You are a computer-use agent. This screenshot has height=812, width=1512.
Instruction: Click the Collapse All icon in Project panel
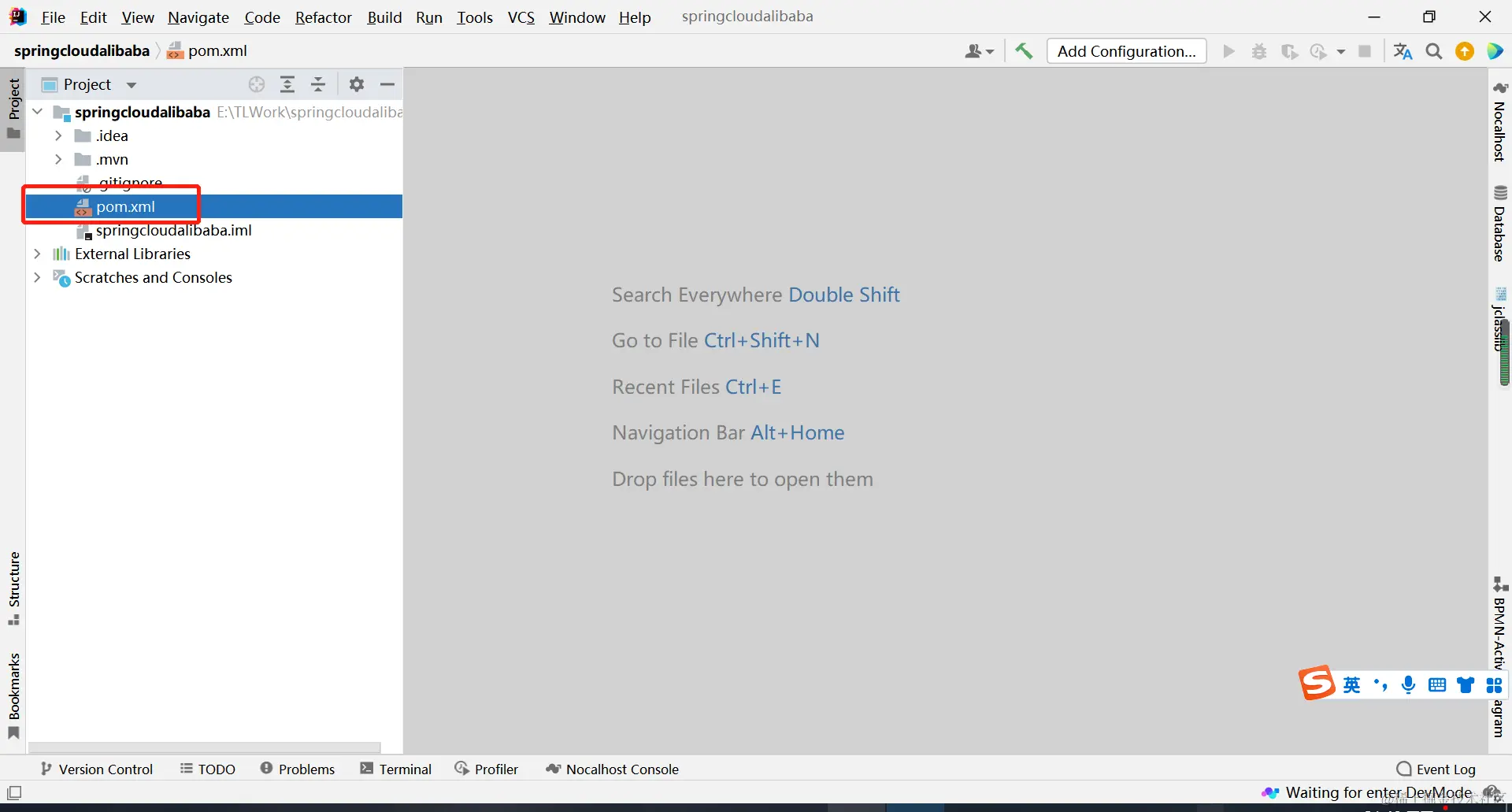click(x=318, y=84)
